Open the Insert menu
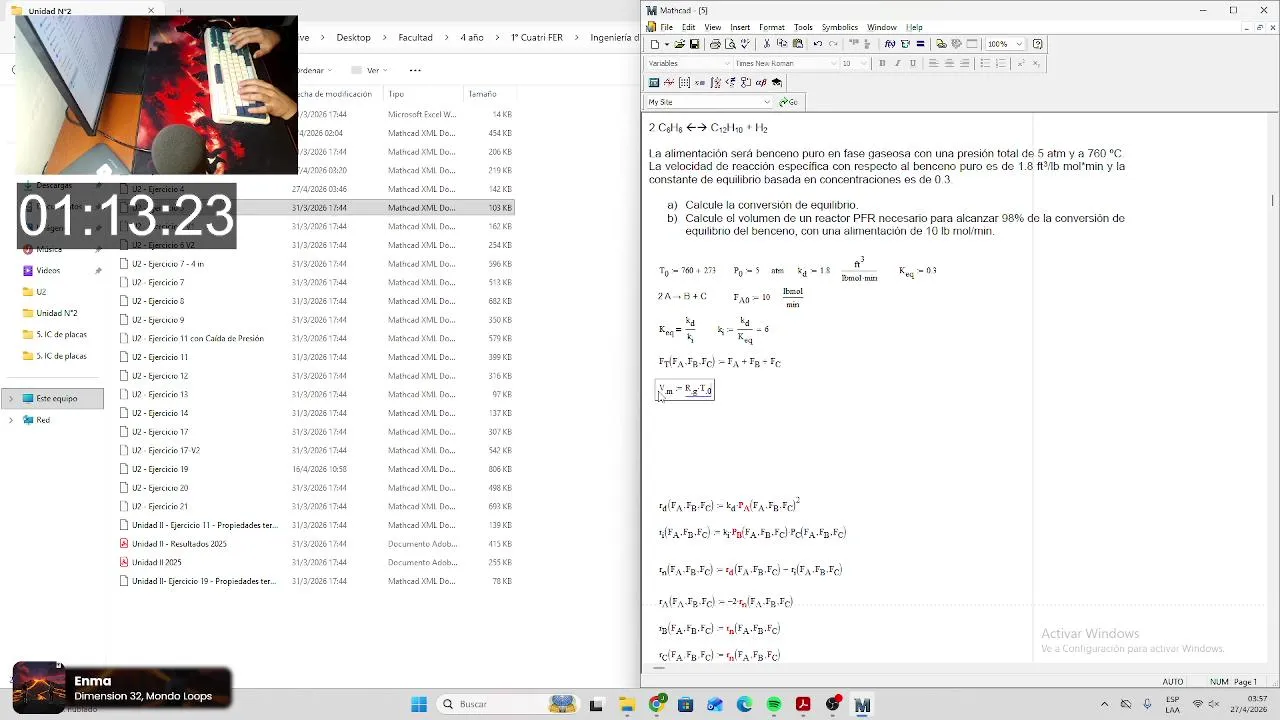The height and width of the screenshot is (720, 1280). (x=740, y=27)
